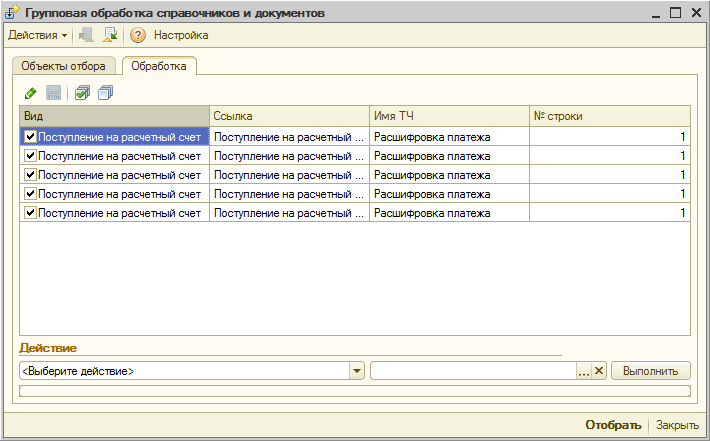Click the uncheck all rows icon
The image size is (710, 441).
106,93
